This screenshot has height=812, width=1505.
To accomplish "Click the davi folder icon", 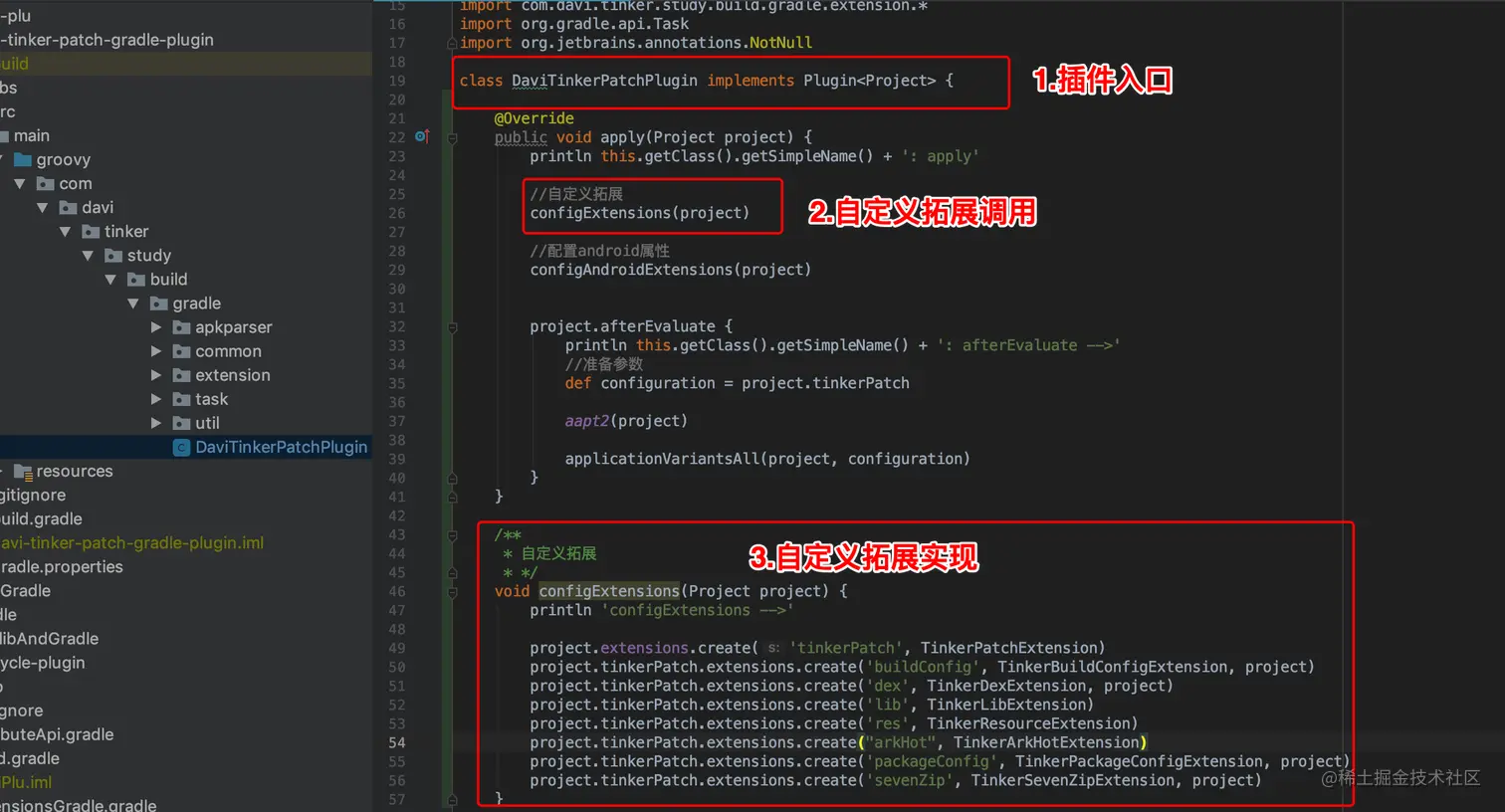I will [68, 208].
